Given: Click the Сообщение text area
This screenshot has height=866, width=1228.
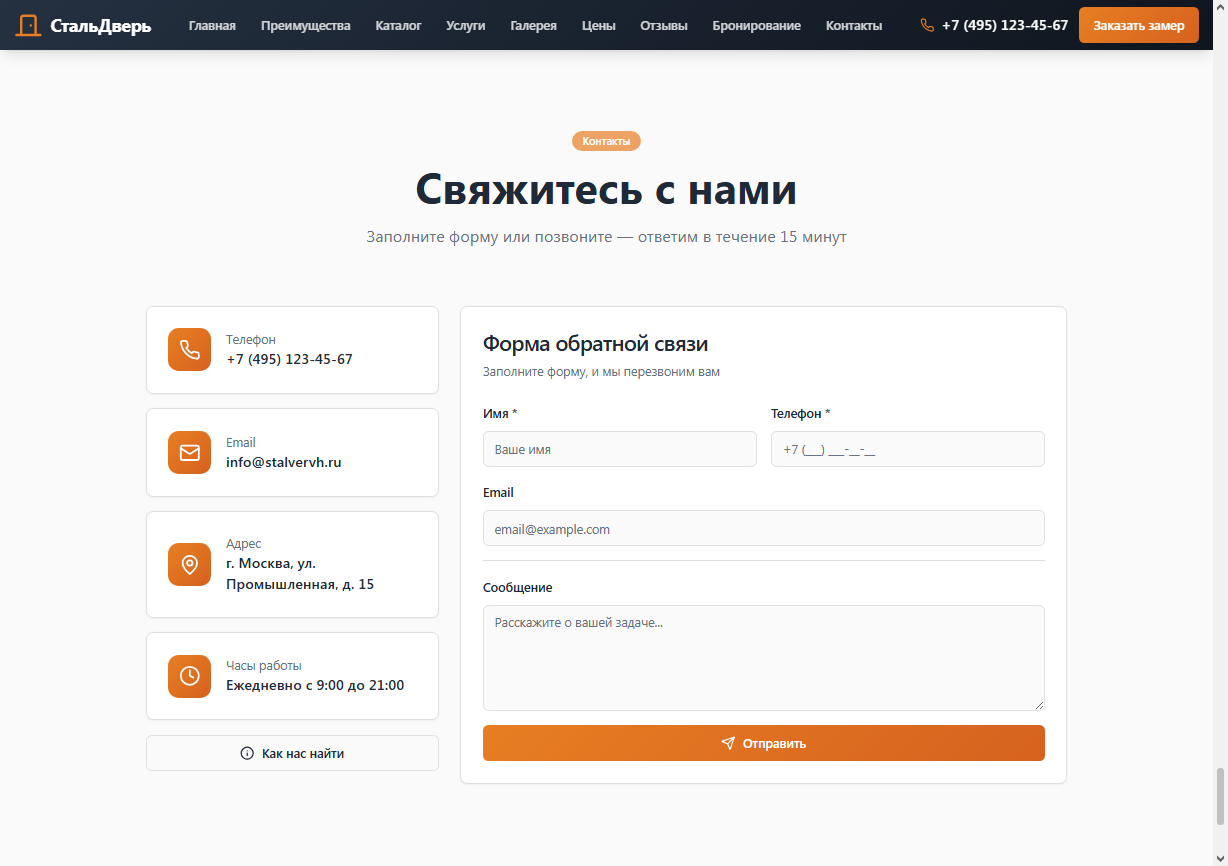Looking at the screenshot, I should [x=763, y=658].
